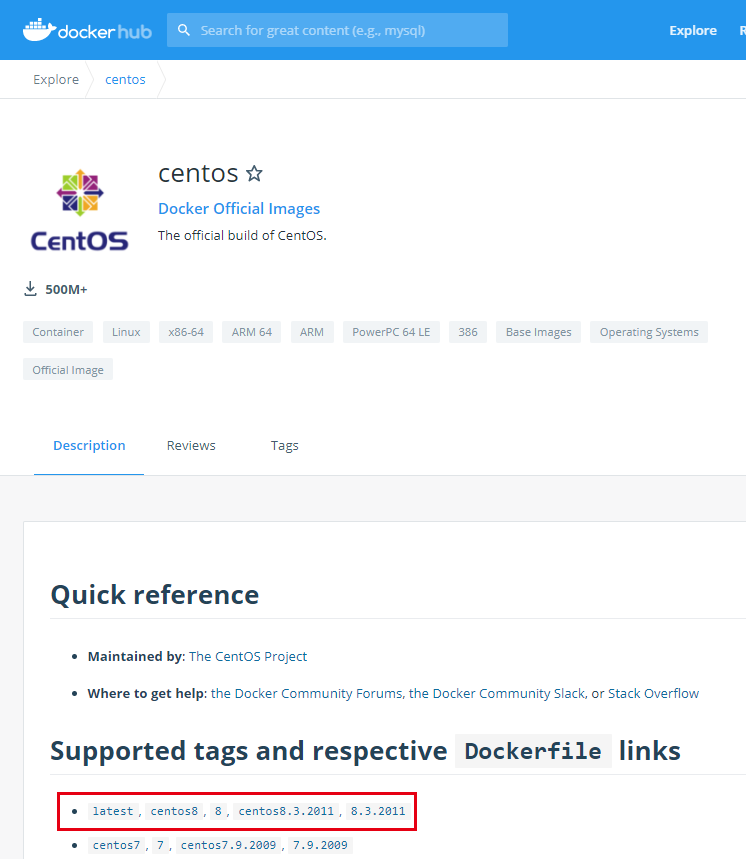
Task: Click the 'centos8' tag link
Action: pos(174,811)
